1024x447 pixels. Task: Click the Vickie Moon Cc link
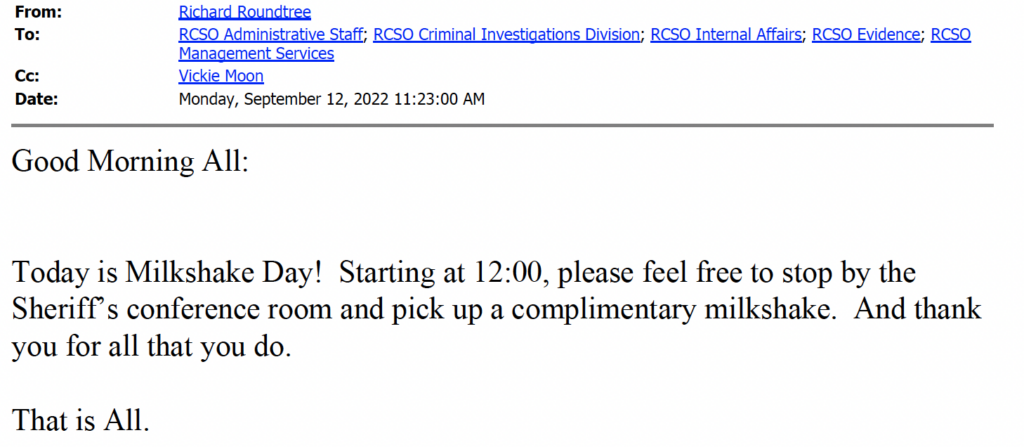tap(221, 76)
